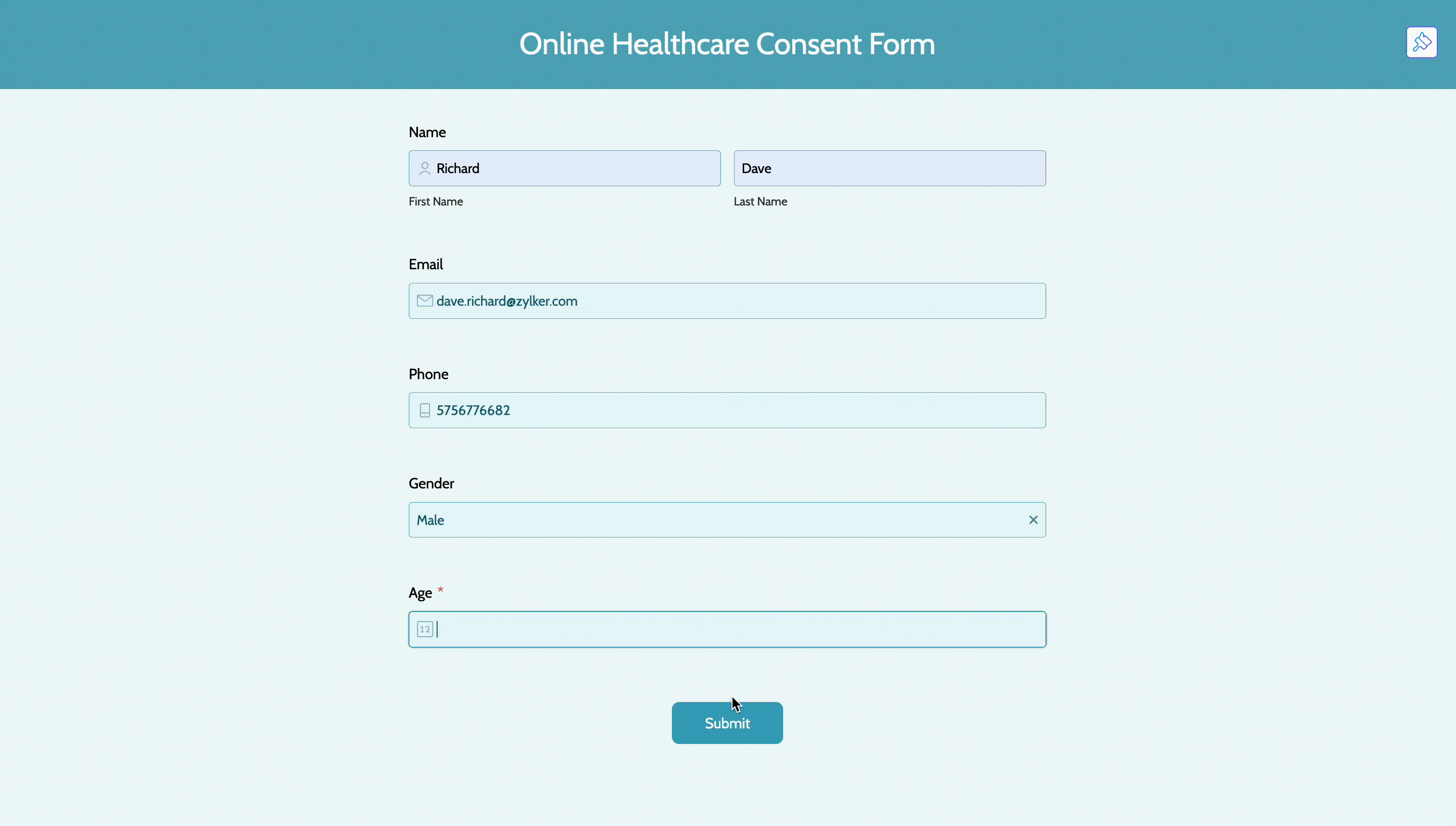1456x826 pixels.
Task: Click the phone device icon
Action: click(x=424, y=410)
